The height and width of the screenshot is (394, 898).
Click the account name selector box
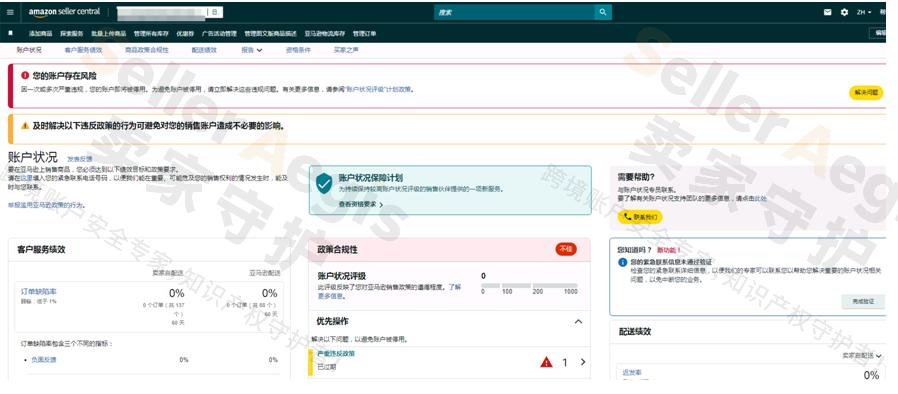coord(170,12)
